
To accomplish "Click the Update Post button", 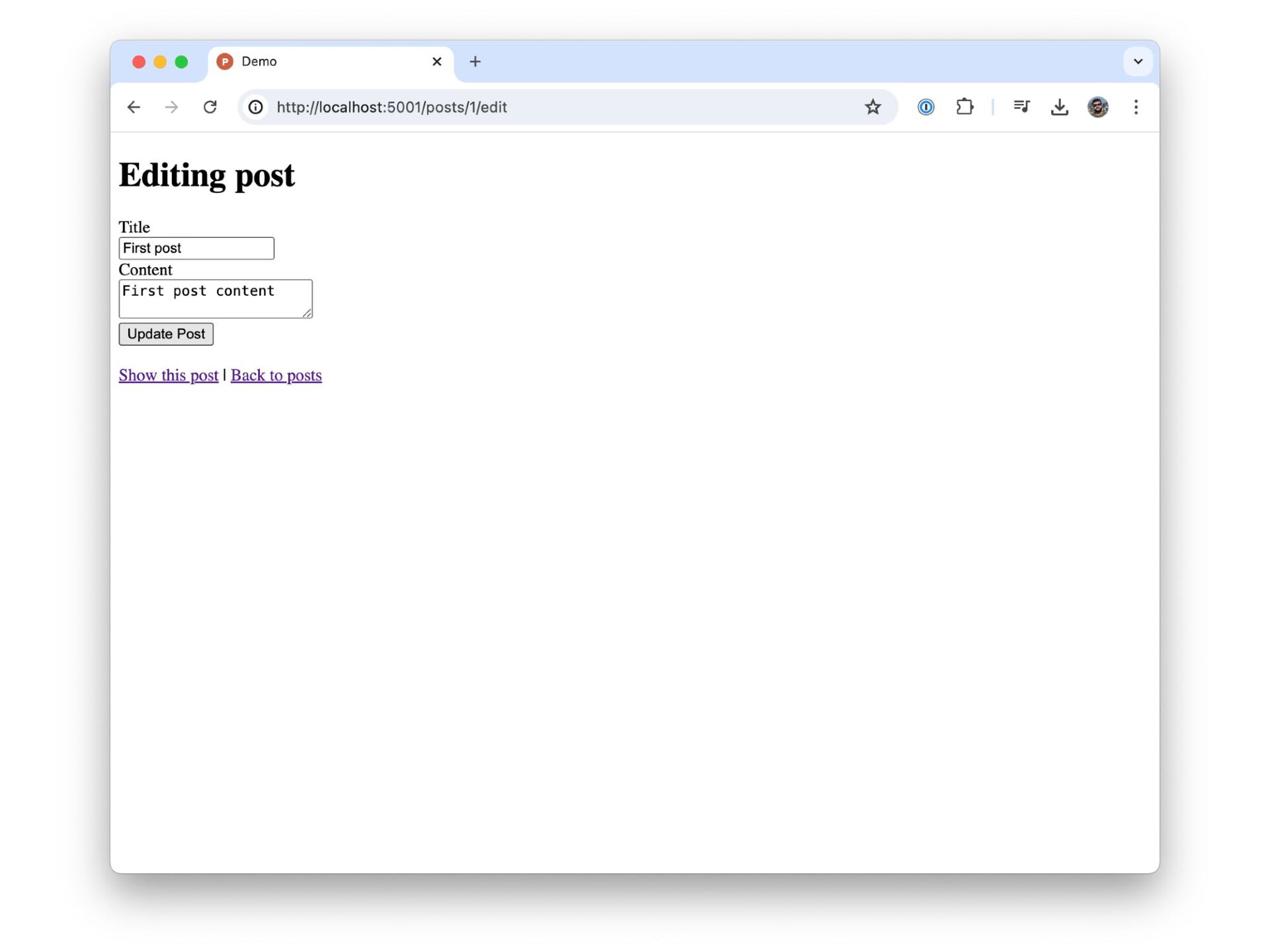I will pyautogui.click(x=166, y=334).
